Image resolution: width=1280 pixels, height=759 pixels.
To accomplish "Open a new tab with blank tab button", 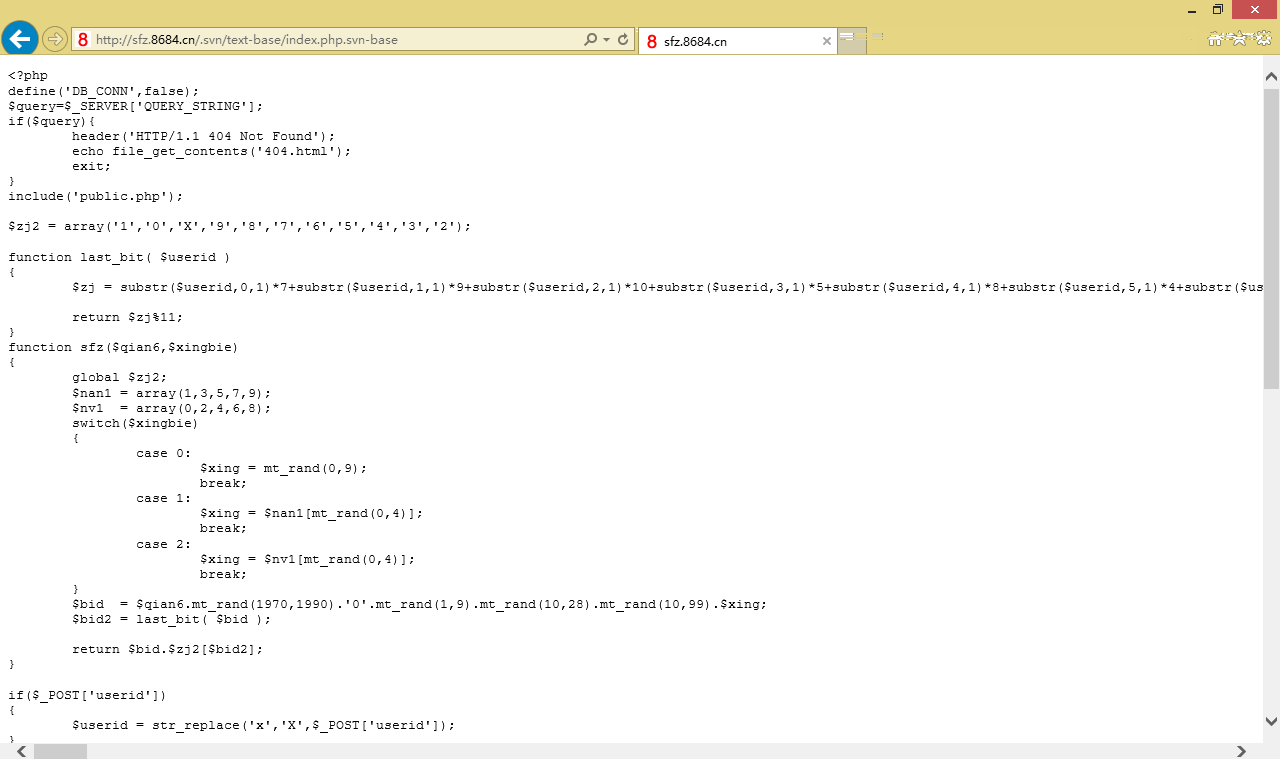I will (x=852, y=40).
